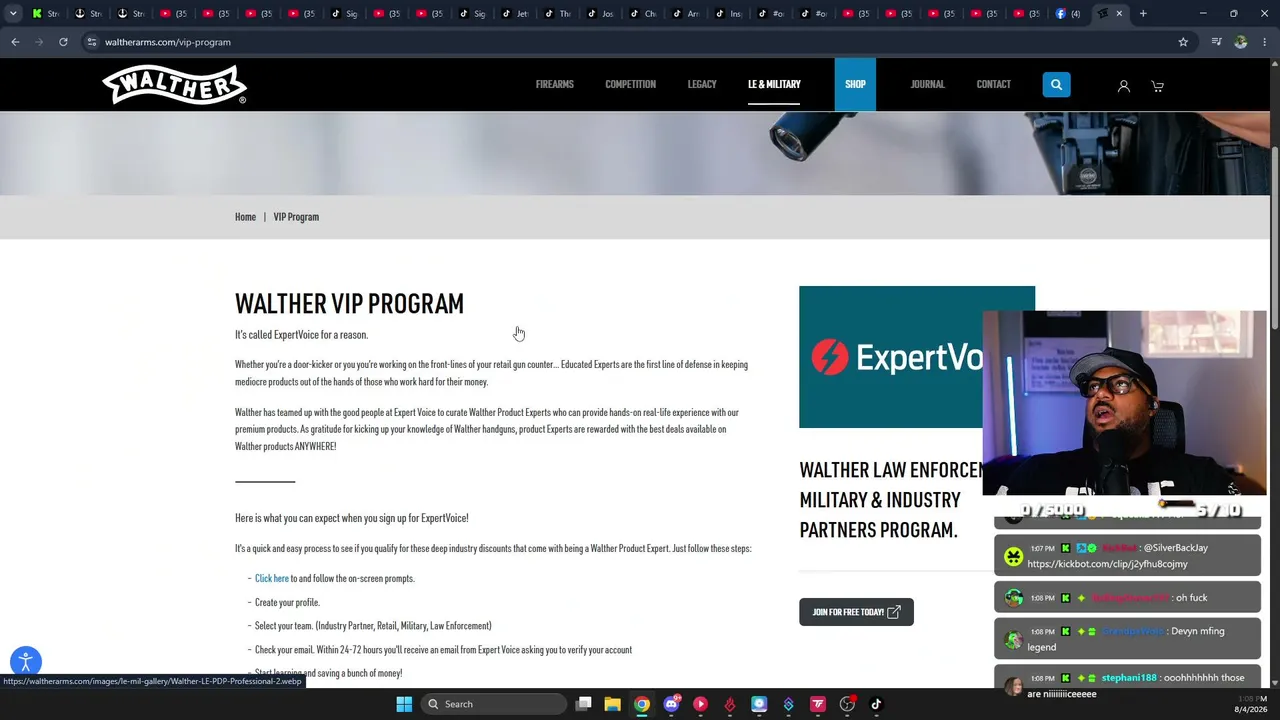Viewport: 1280px width, 720px height.
Task: Open the accessibility options icon
Action: [26, 662]
